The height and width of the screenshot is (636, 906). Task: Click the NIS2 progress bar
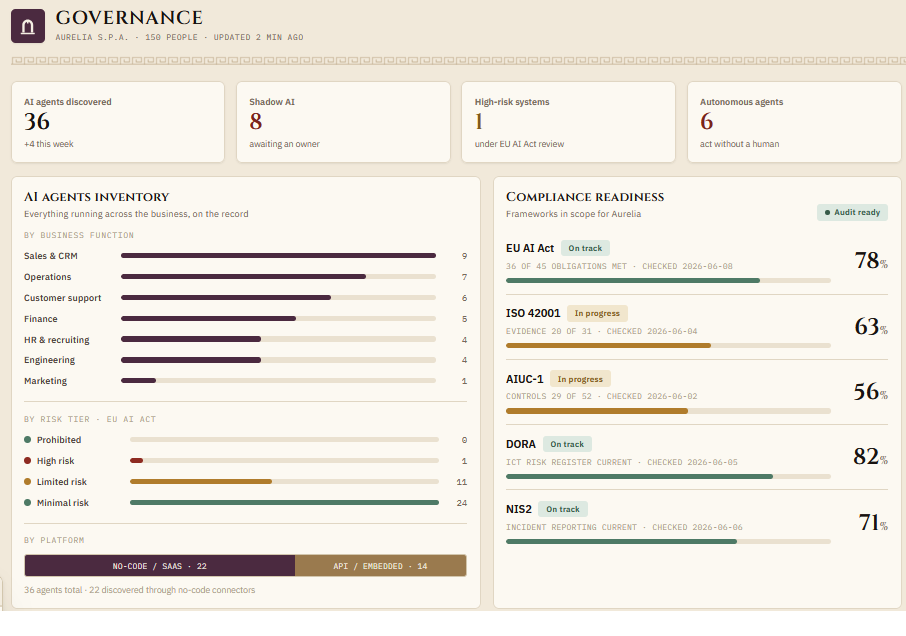pyautogui.click(x=668, y=542)
